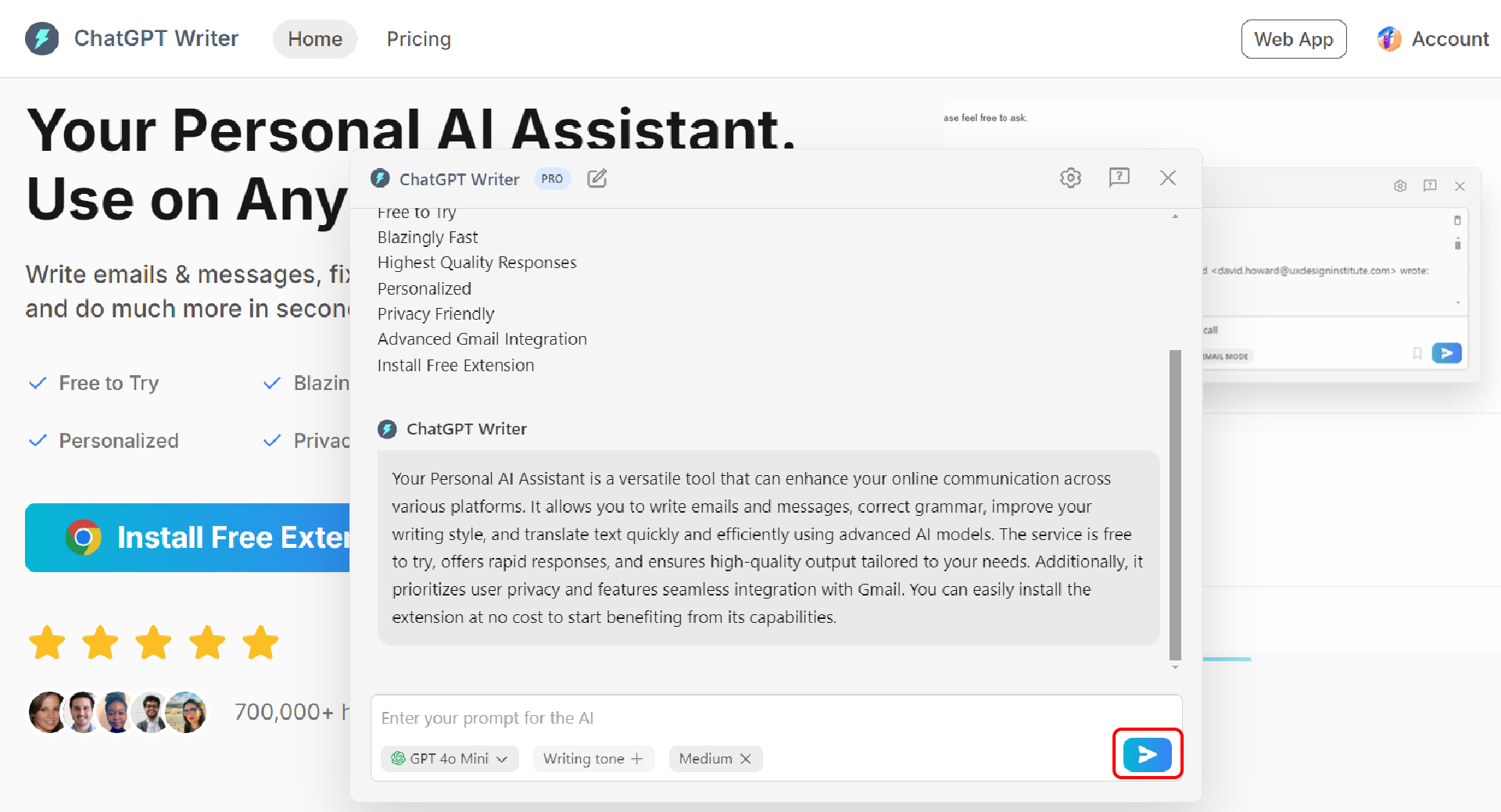This screenshot has width=1501, height=812.
Task: Click the EMAIL MODE chip in demo window
Action: [x=1227, y=356]
